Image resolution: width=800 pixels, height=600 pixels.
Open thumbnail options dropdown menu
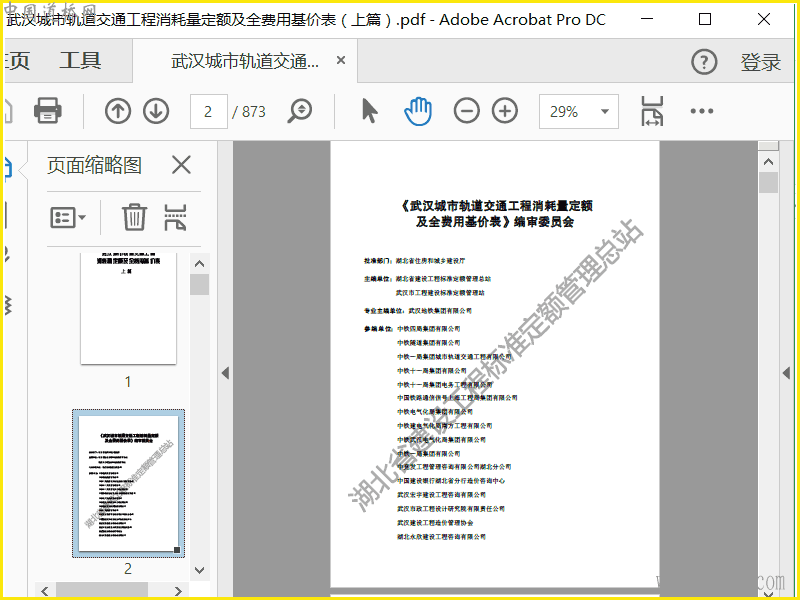68,217
